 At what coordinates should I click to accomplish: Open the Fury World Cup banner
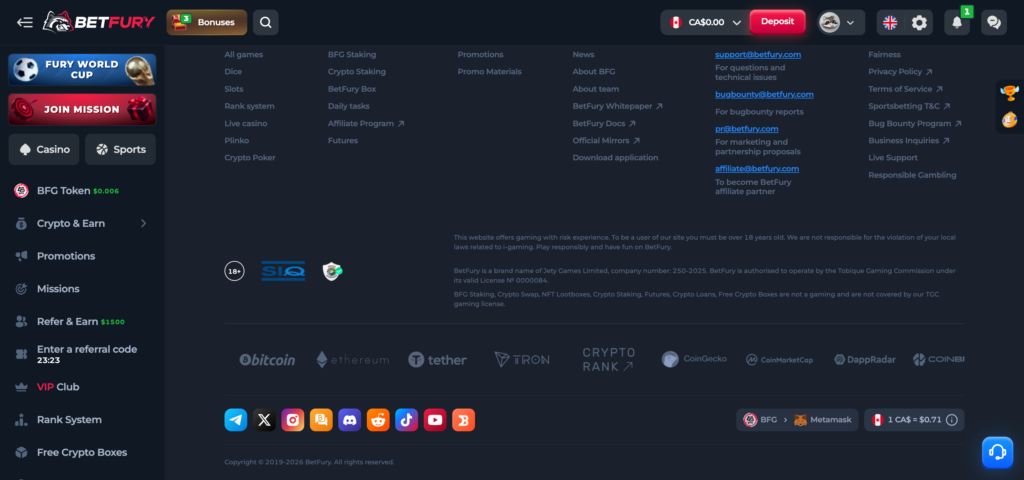[82, 70]
